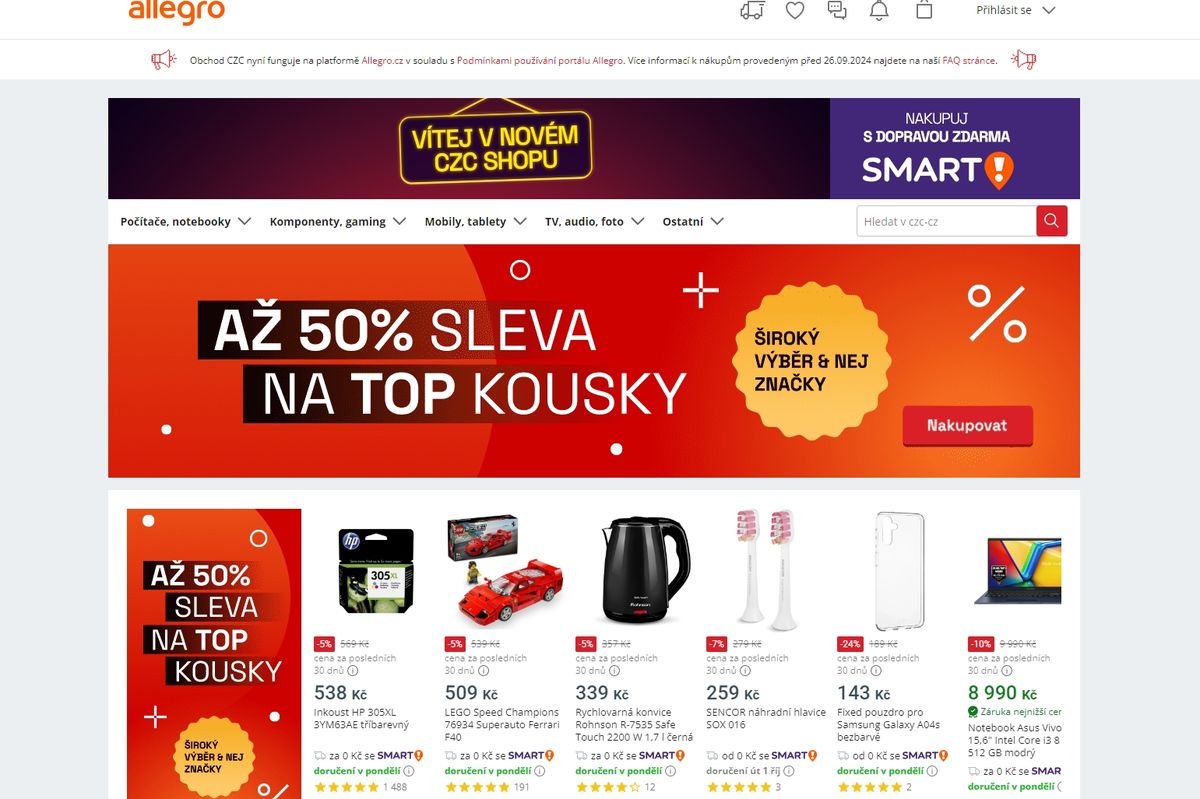Click the Allegro logo
The image size is (1200, 799).
pyautogui.click(x=176, y=11)
